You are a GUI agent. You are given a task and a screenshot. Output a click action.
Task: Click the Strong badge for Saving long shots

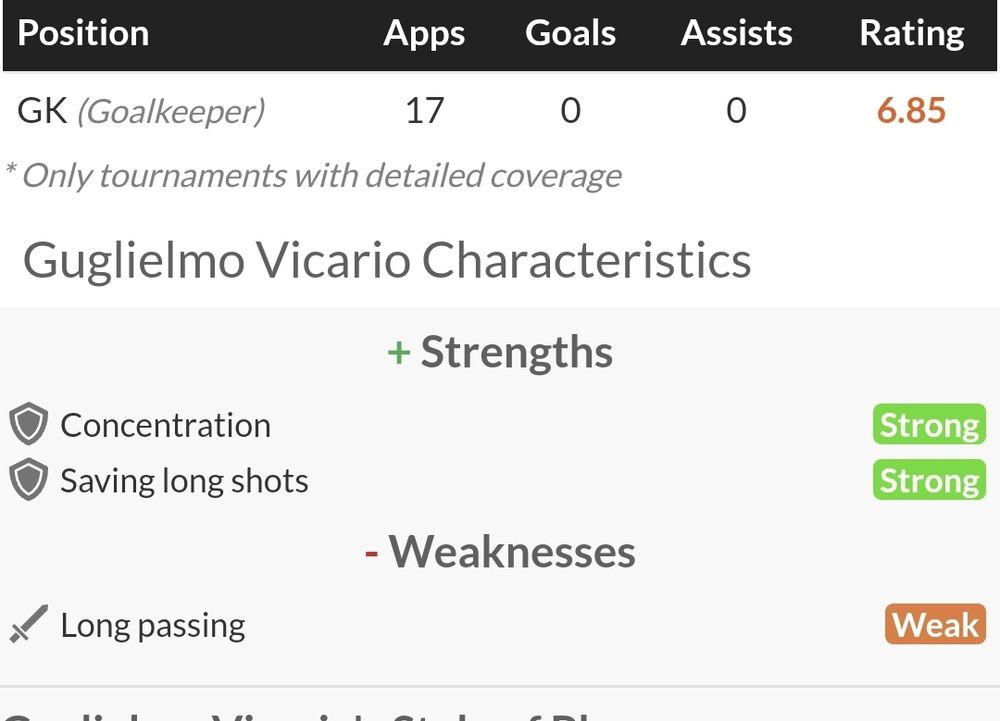coord(929,479)
